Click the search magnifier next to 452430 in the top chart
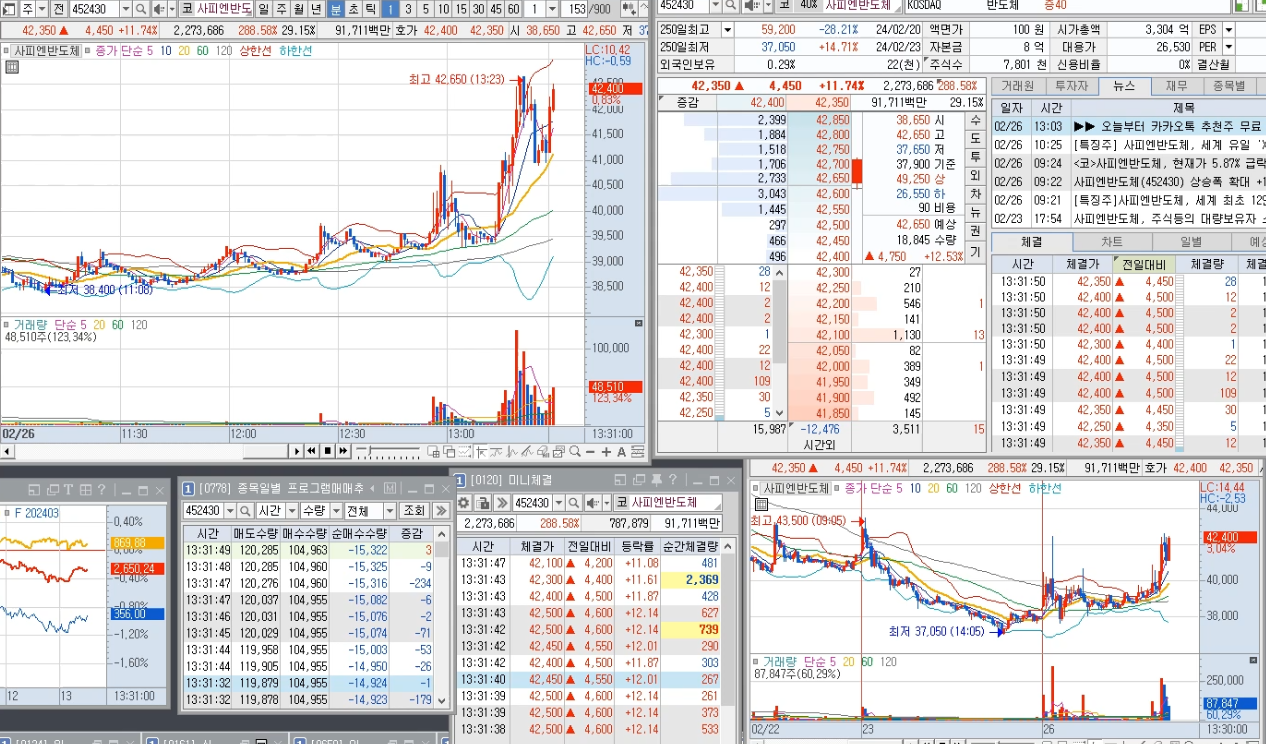Viewport: 1266px width, 744px height. [x=142, y=8]
